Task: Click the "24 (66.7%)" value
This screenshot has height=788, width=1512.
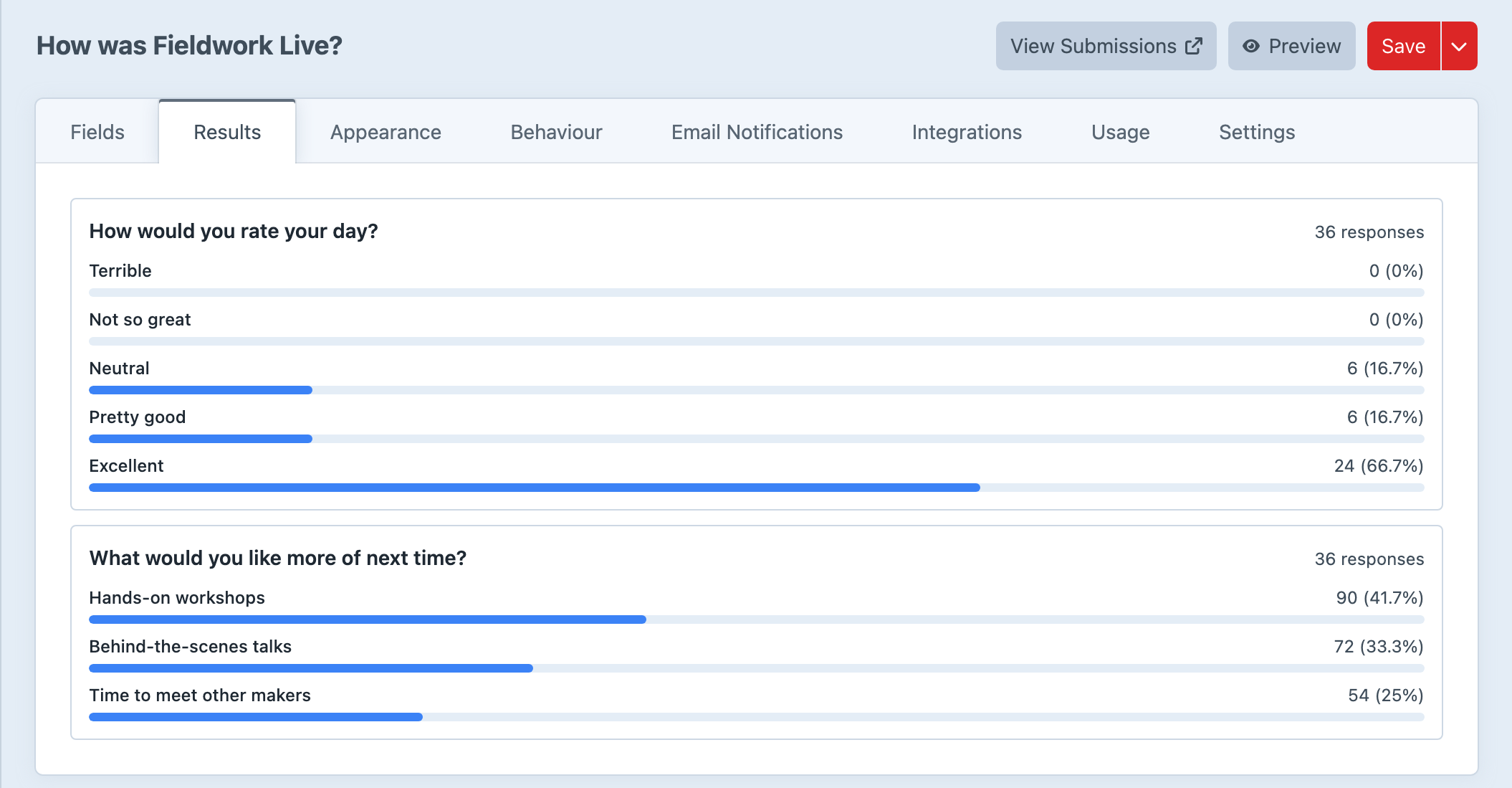Action: coord(1379,466)
